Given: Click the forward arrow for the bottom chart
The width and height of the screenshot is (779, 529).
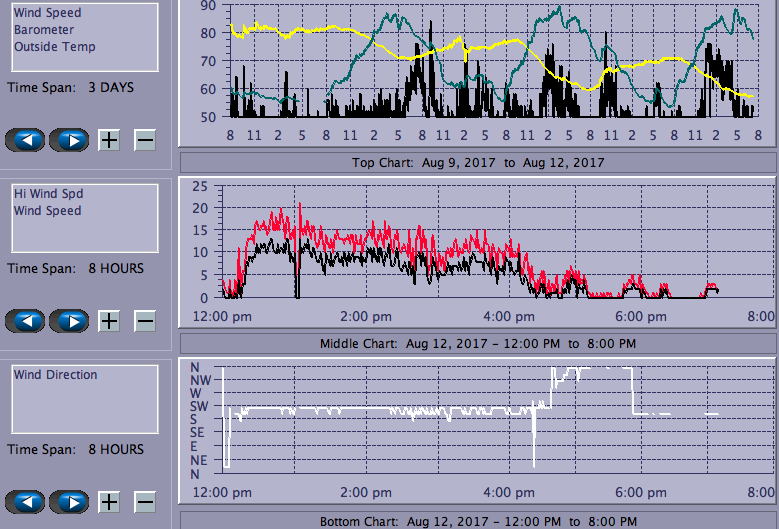Looking at the screenshot, I should pos(70,502).
